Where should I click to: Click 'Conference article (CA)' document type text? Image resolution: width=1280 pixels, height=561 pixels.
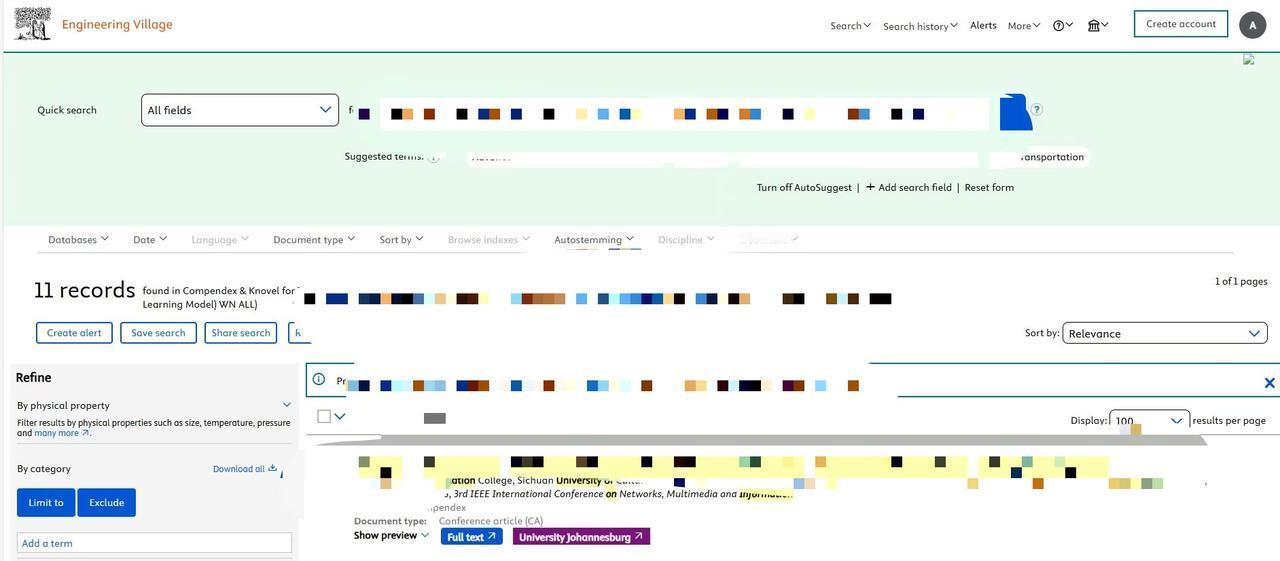pos(491,521)
